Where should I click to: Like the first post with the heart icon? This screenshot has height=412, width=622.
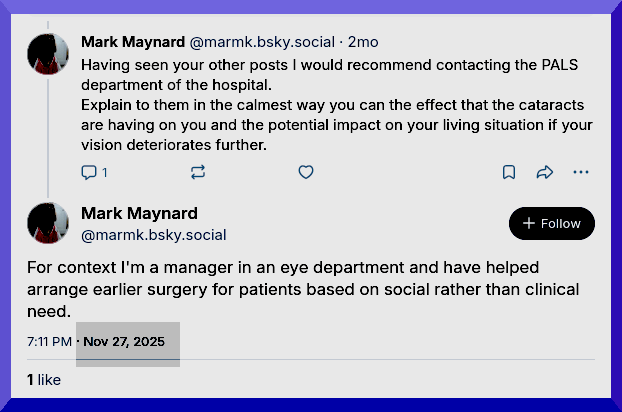pyautogui.click(x=306, y=172)
